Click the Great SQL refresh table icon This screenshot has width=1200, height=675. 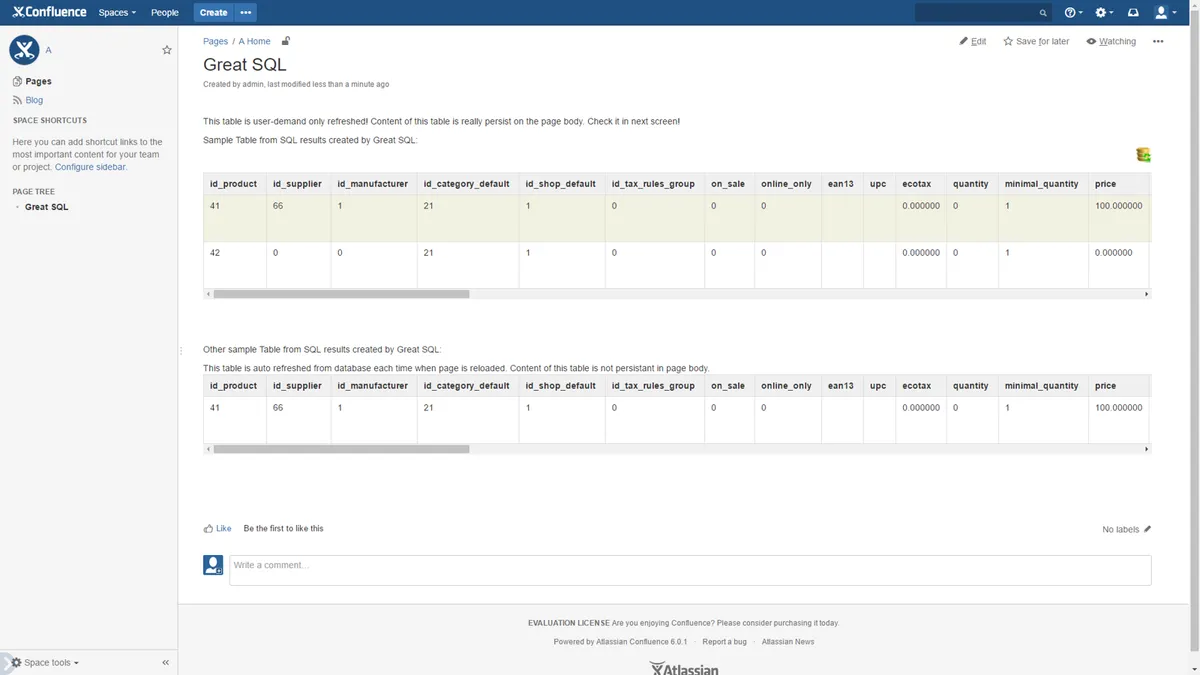[x=1143, y=154]
